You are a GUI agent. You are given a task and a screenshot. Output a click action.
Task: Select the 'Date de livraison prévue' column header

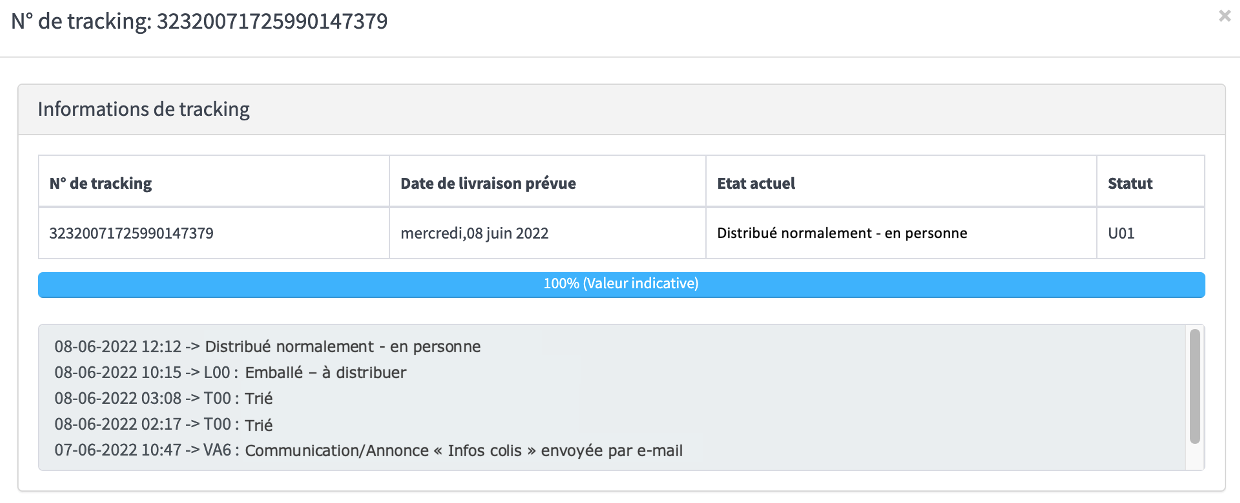coord(488,183)
